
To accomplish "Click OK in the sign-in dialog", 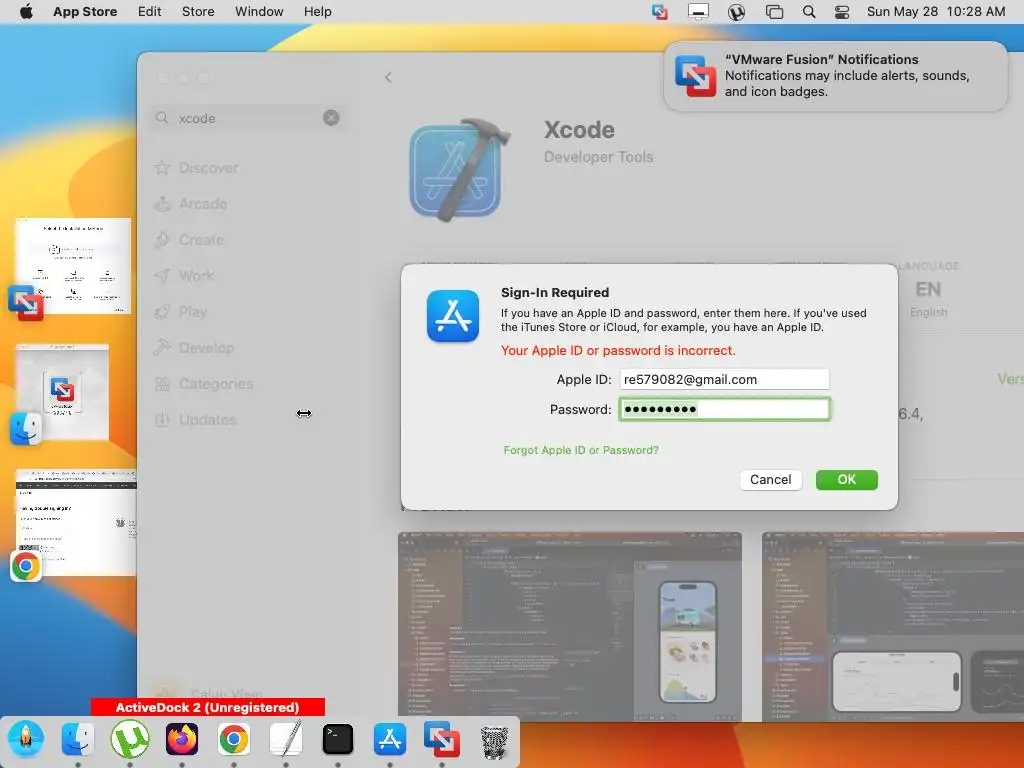I will 846,479.
